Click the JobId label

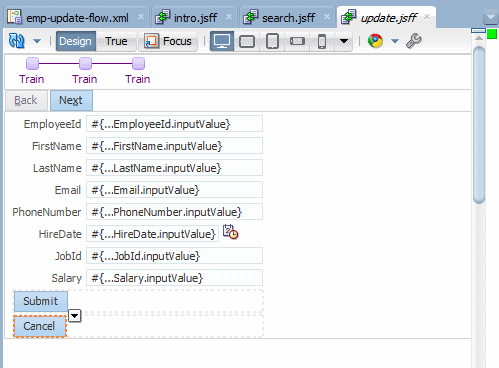(68, 256)
